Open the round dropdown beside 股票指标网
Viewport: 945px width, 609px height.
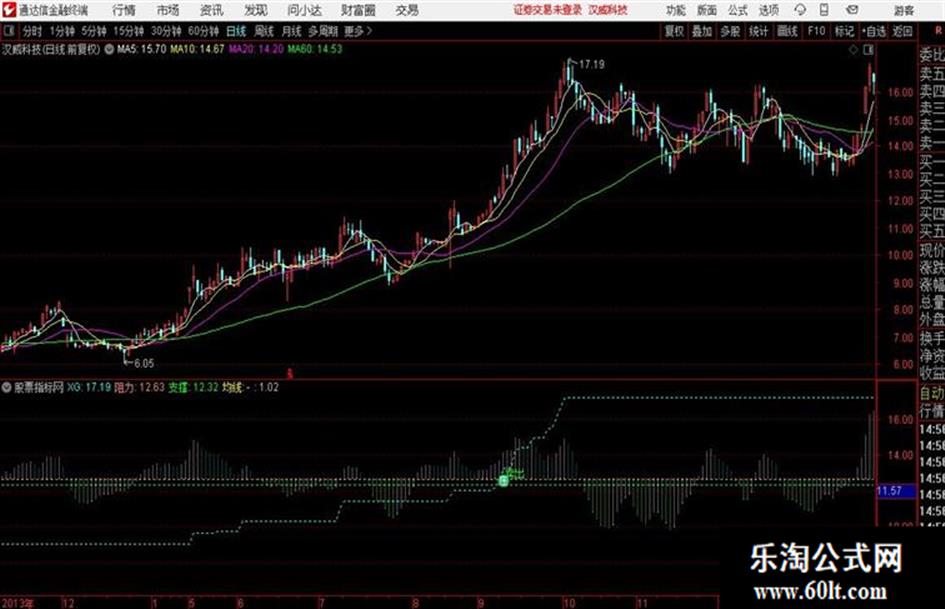pos(7,387)
